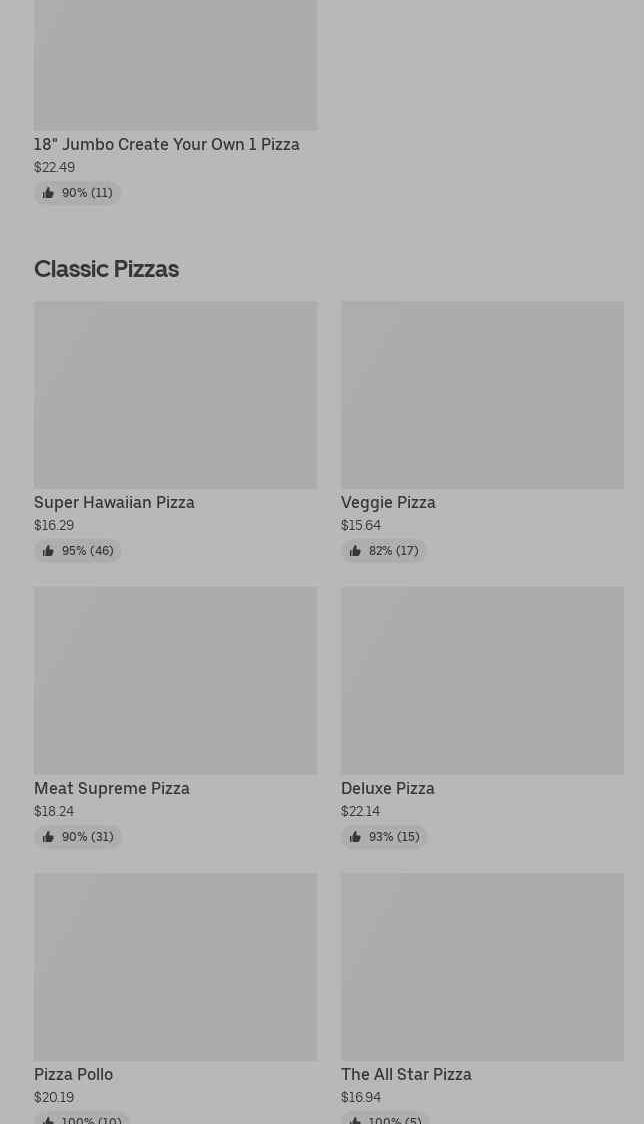644x1124 pixels.
Task: Click the Classic Pizzas section heading
Action: click(x=106, y=269)
